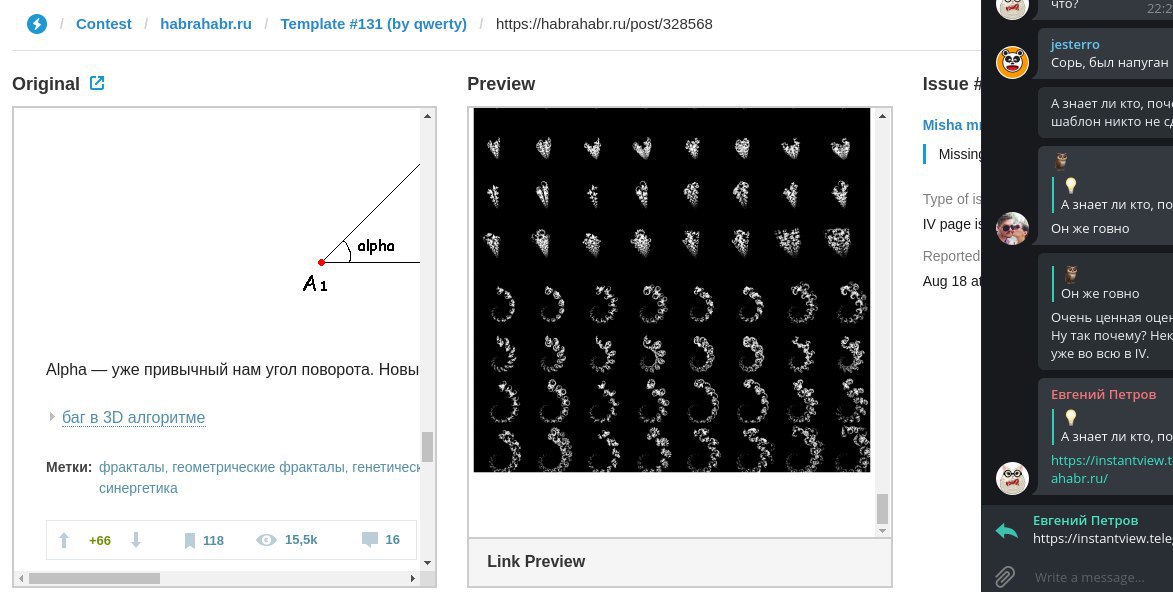The image size is (1173, 592).
Task: Click the reply arrow icon in chat
Action: coord(1006,531)
